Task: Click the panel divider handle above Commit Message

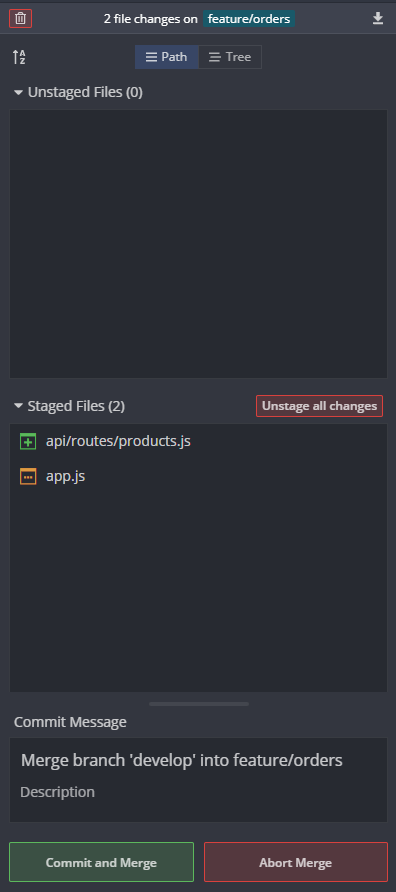Action: 199,704
